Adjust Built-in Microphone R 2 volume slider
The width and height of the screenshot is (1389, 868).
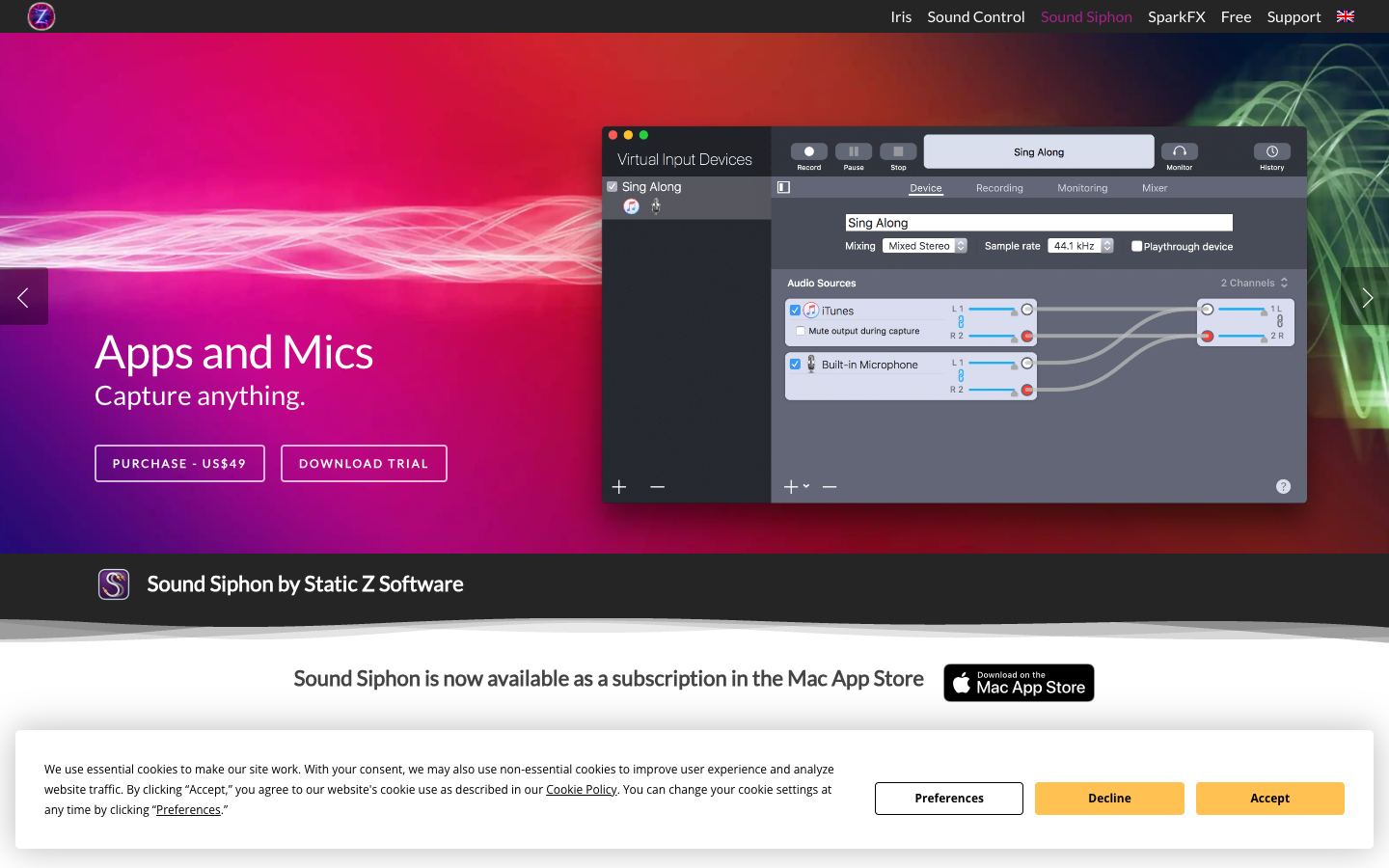coord(992,390)
